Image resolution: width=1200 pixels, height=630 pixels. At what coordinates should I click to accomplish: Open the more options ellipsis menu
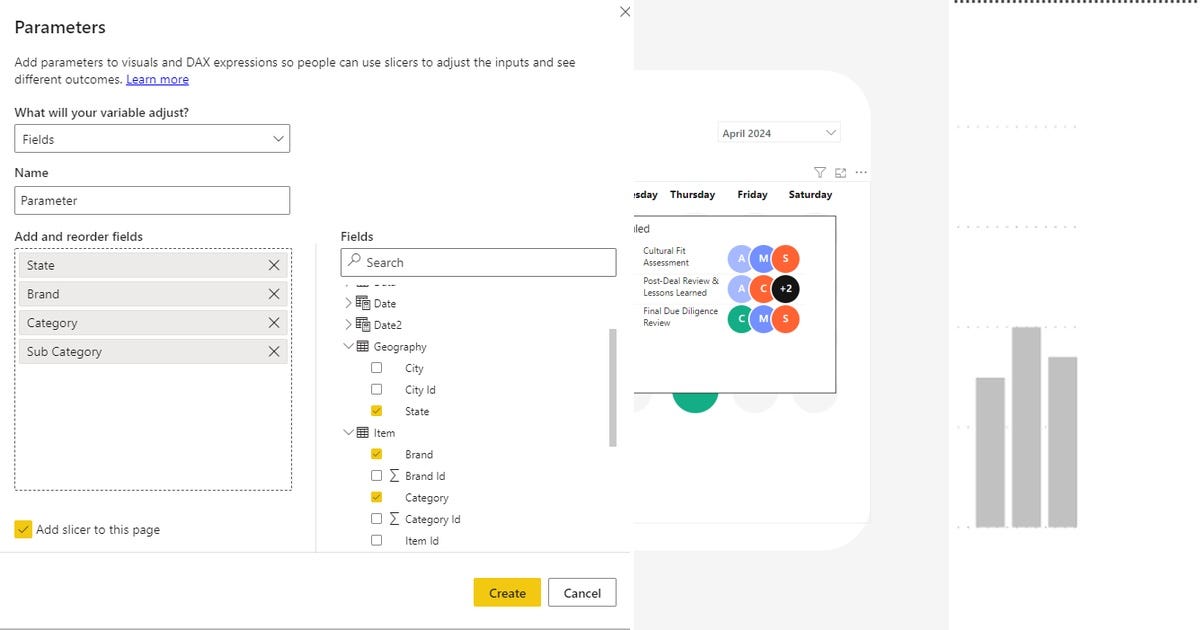pos(861,172)
